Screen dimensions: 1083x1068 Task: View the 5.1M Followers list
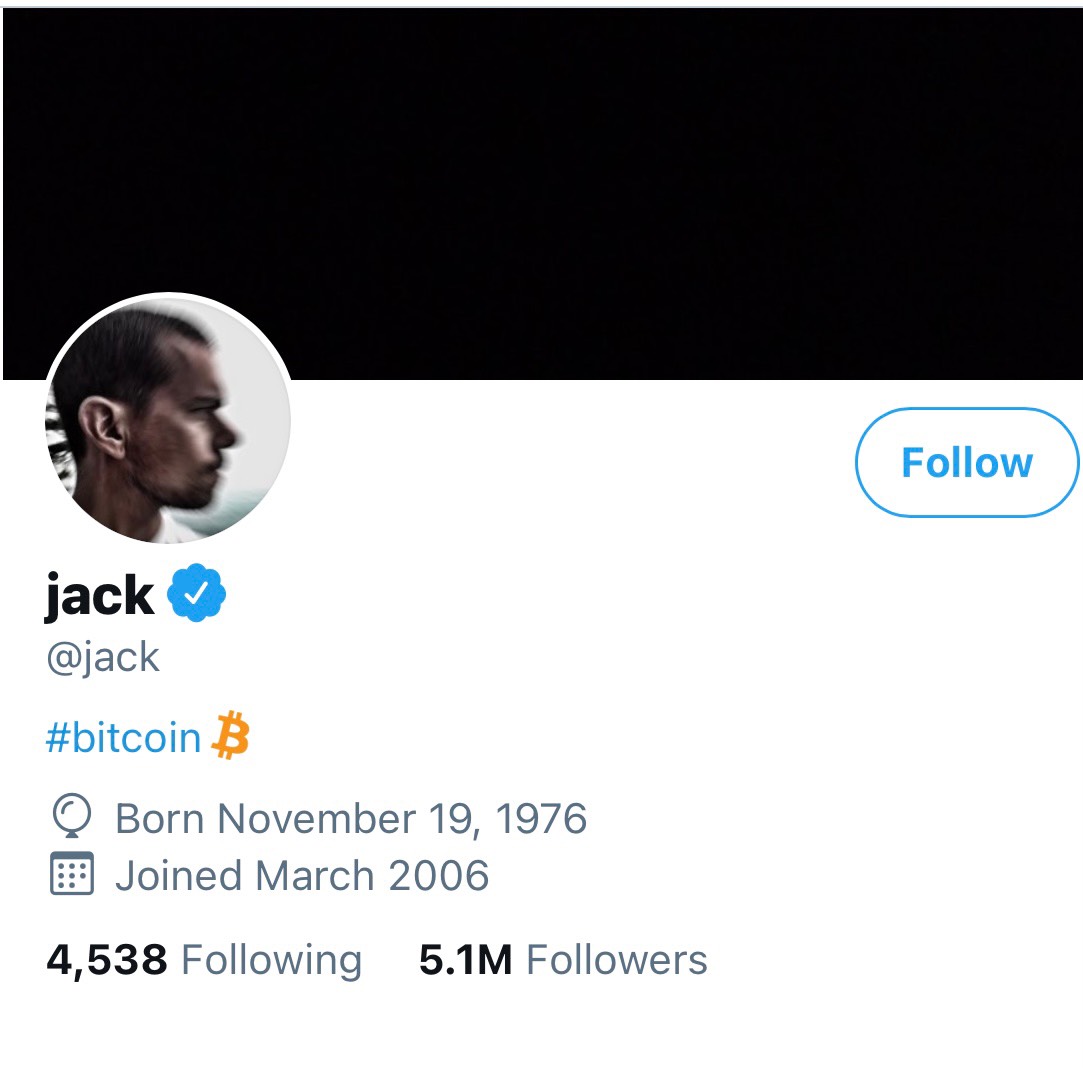click(563, 960)
